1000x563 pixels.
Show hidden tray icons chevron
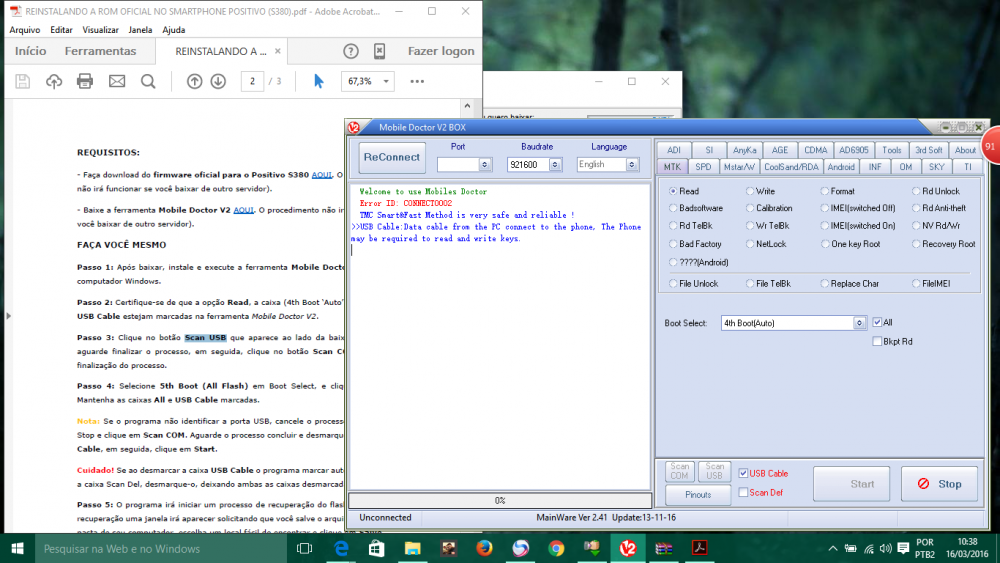pos(833,548)
